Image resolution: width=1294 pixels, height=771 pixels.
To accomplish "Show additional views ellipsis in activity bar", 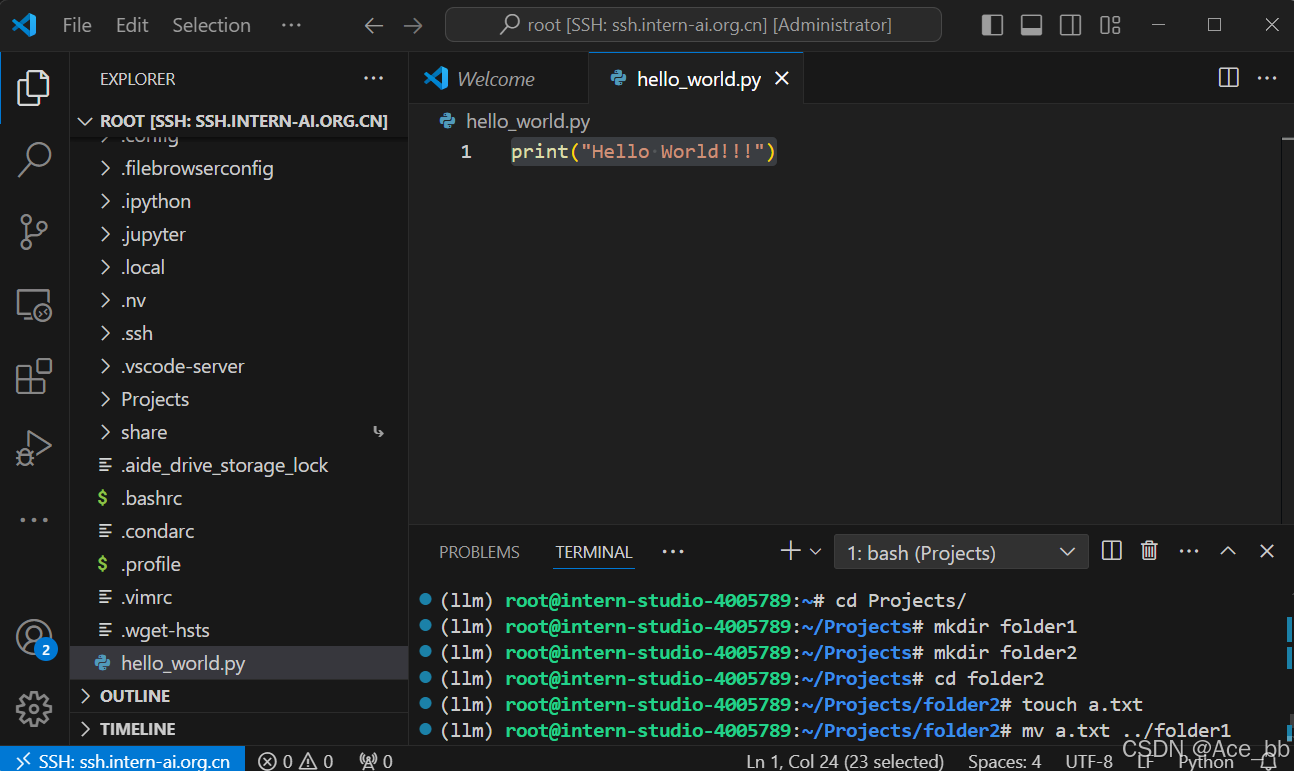I will coord(34,520).
